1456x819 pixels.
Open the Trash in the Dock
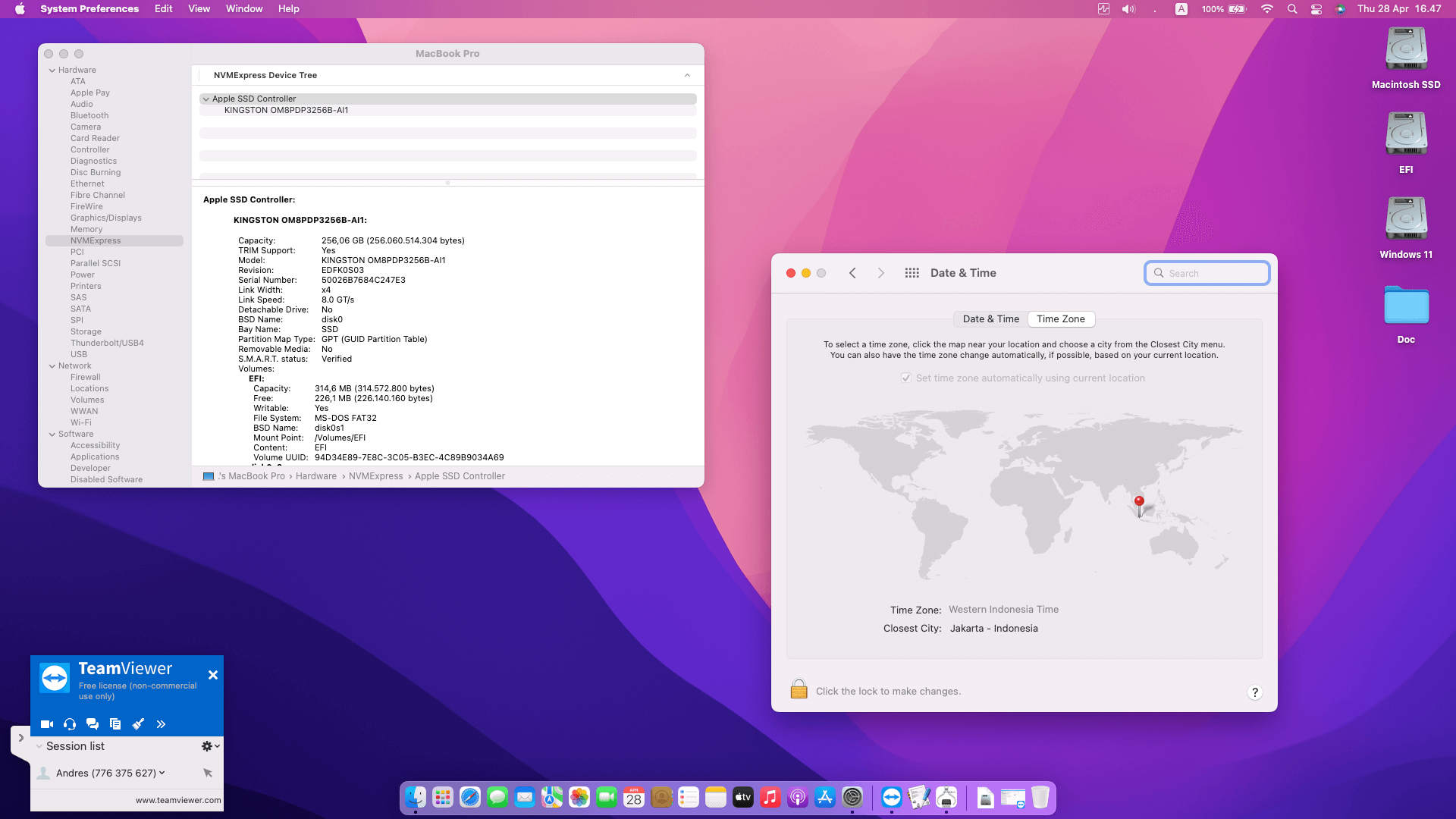(1040, 798)
